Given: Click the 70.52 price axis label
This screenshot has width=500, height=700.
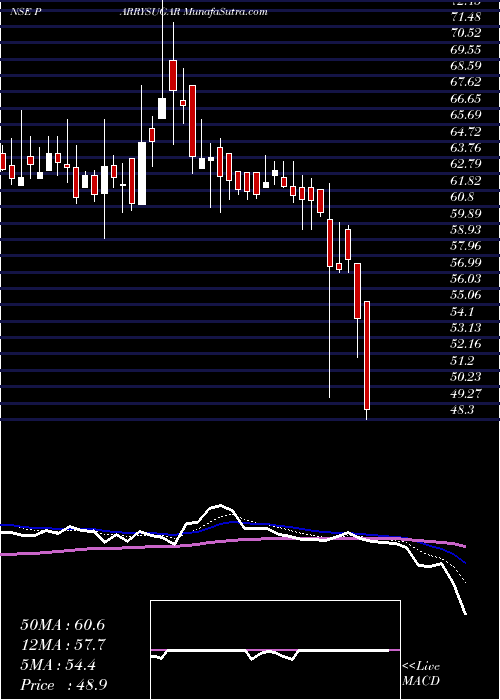Looking at the screenshot, I should click(x=466, y=33).
